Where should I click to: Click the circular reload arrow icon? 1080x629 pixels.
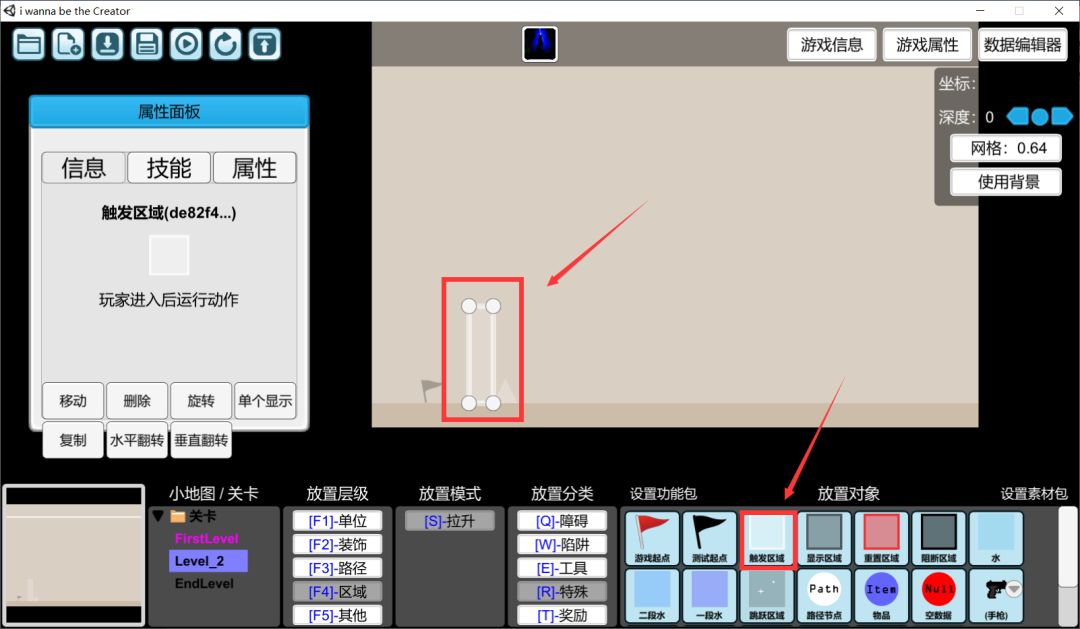point(225,44)
